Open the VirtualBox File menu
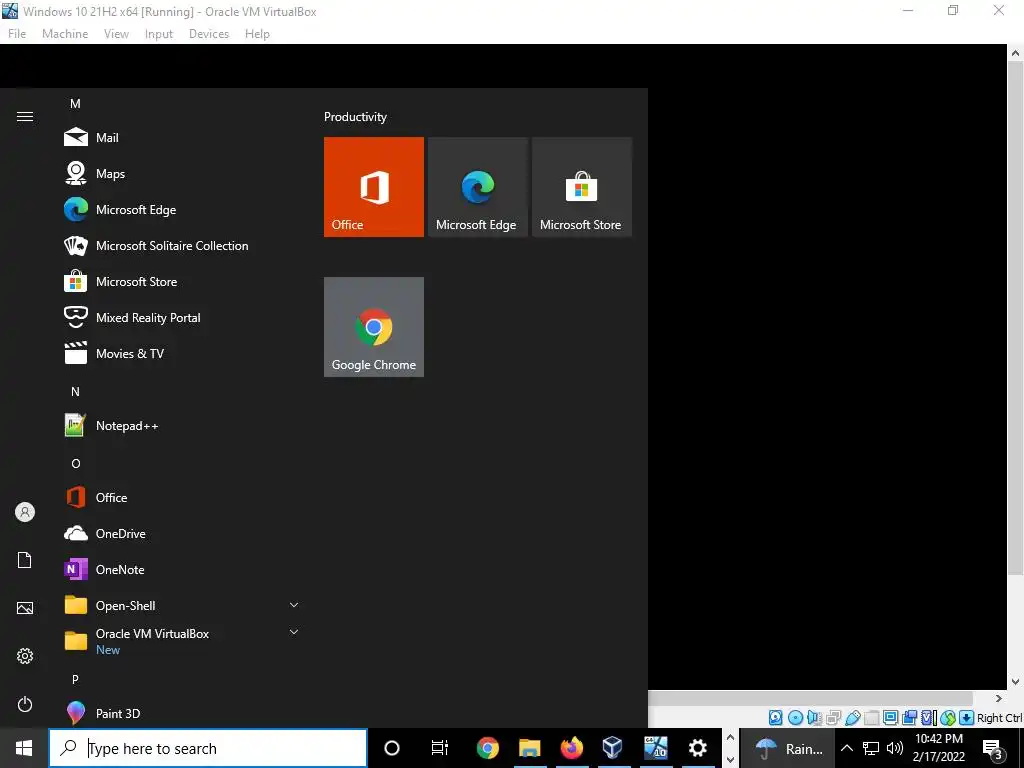 click(x=17, y=33)
